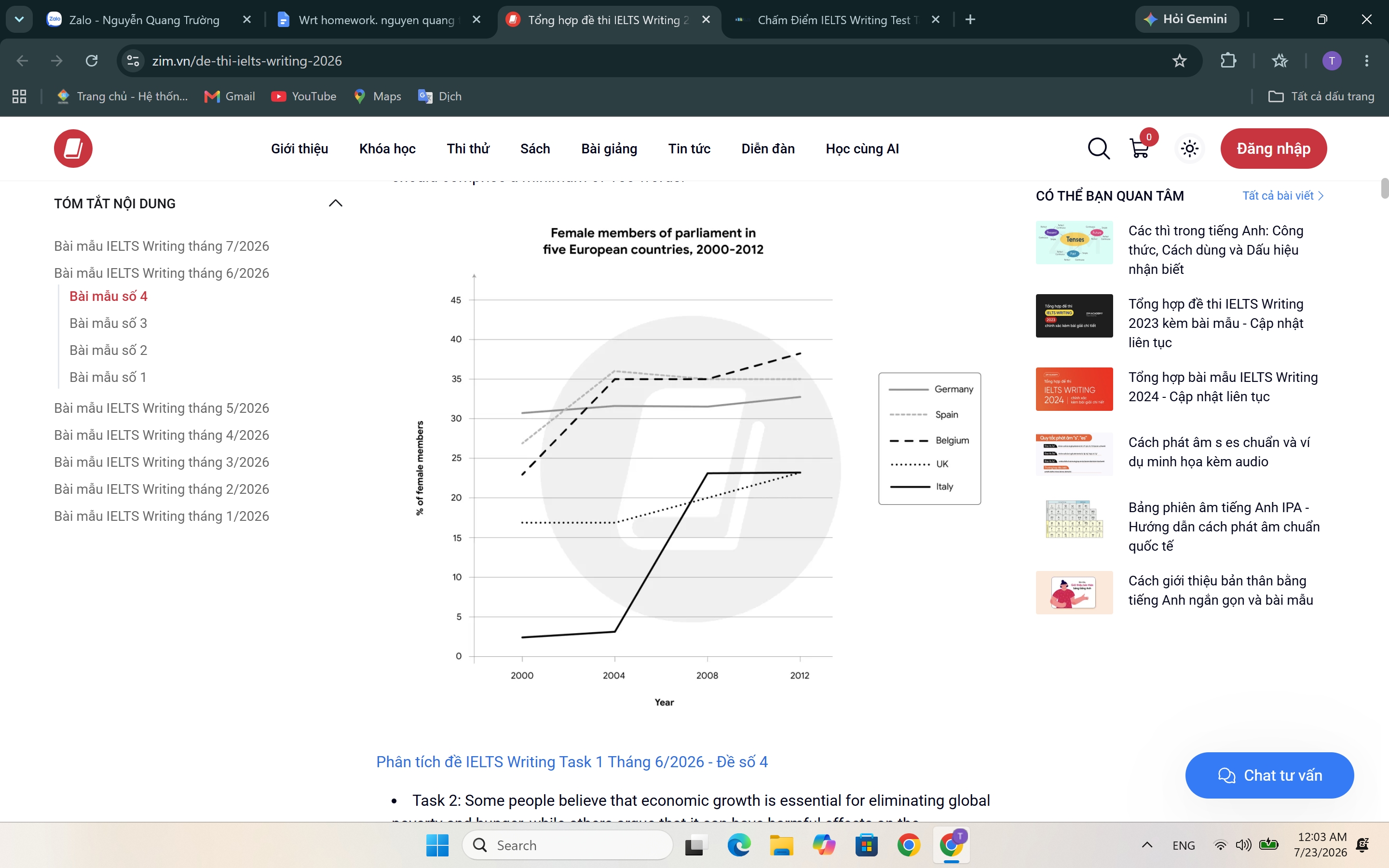1389x868 pixels.
Task: Open the site search magnifier icon
Action: pyautogui.click(x=1099, y=149)
